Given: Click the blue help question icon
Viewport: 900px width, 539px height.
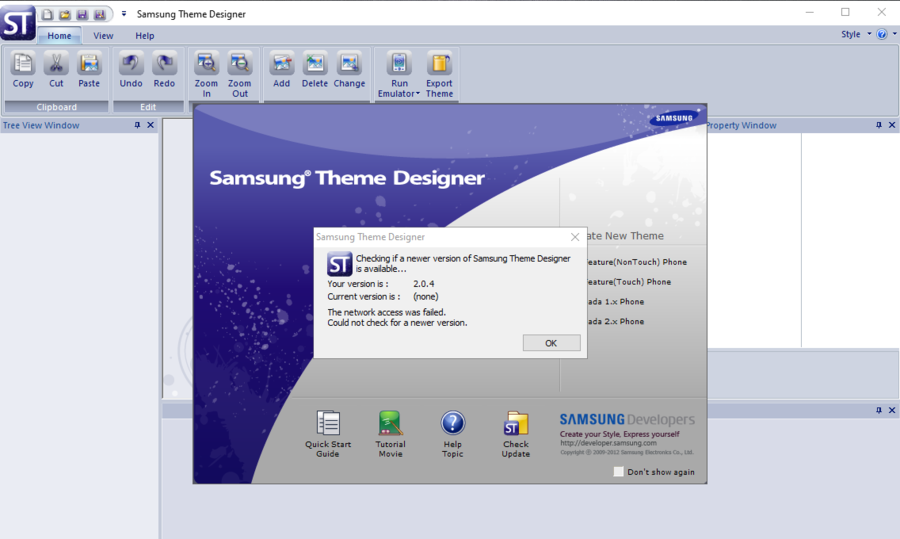Looking at the screenshot, I should [882, 34].
